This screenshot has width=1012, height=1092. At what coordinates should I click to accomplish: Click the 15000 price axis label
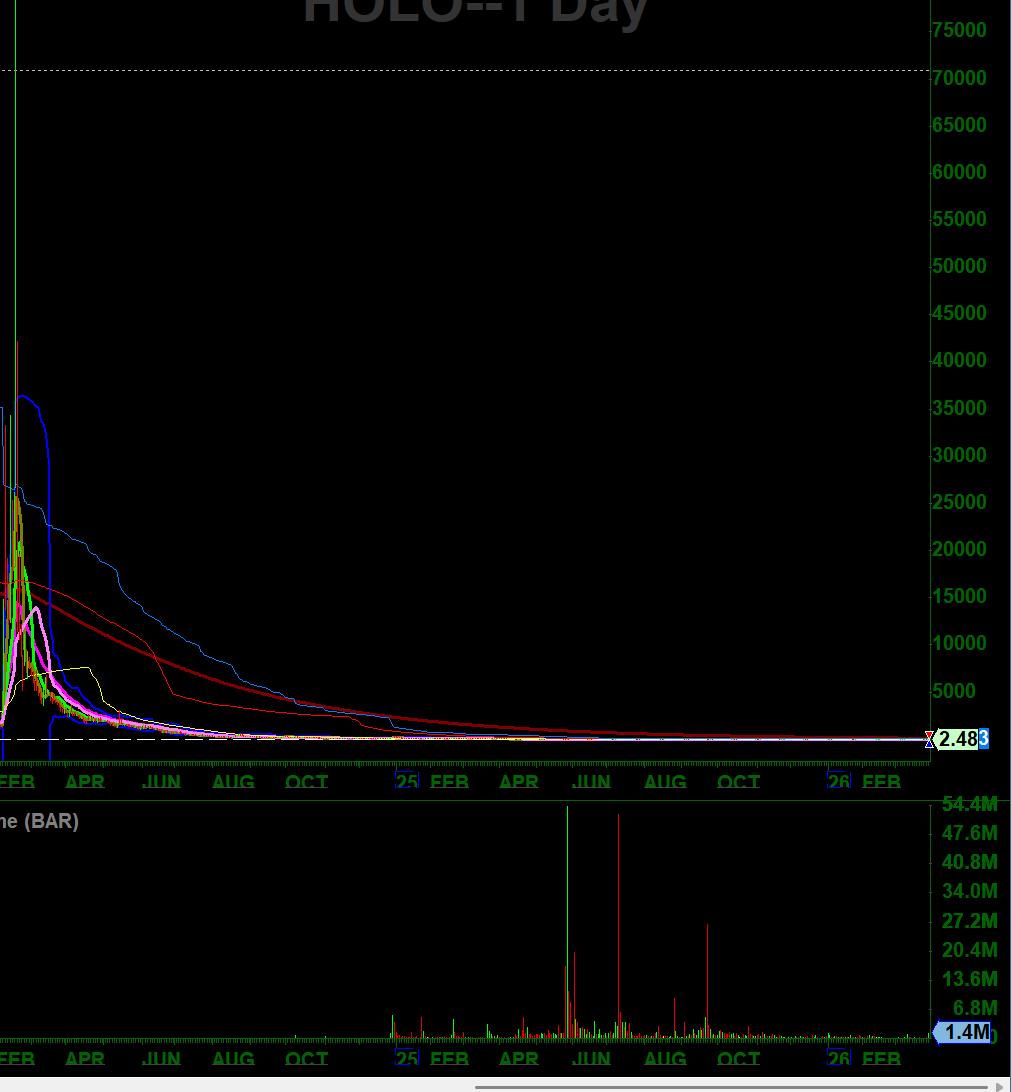coord(959,596)
